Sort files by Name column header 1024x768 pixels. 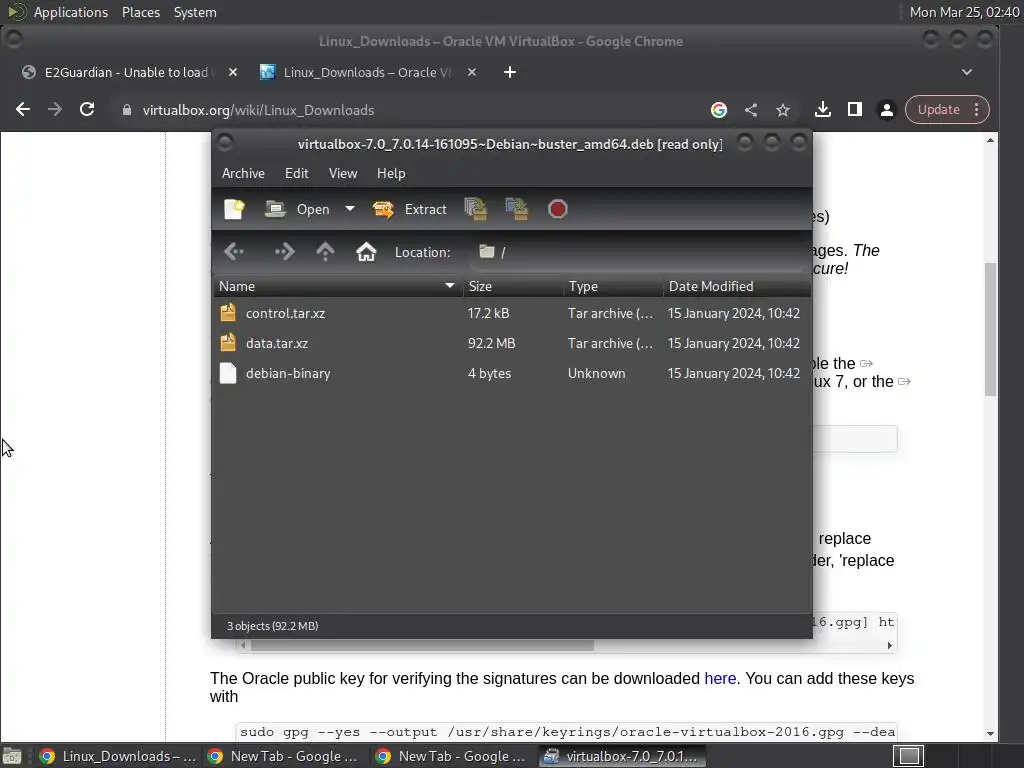point(338,286)
